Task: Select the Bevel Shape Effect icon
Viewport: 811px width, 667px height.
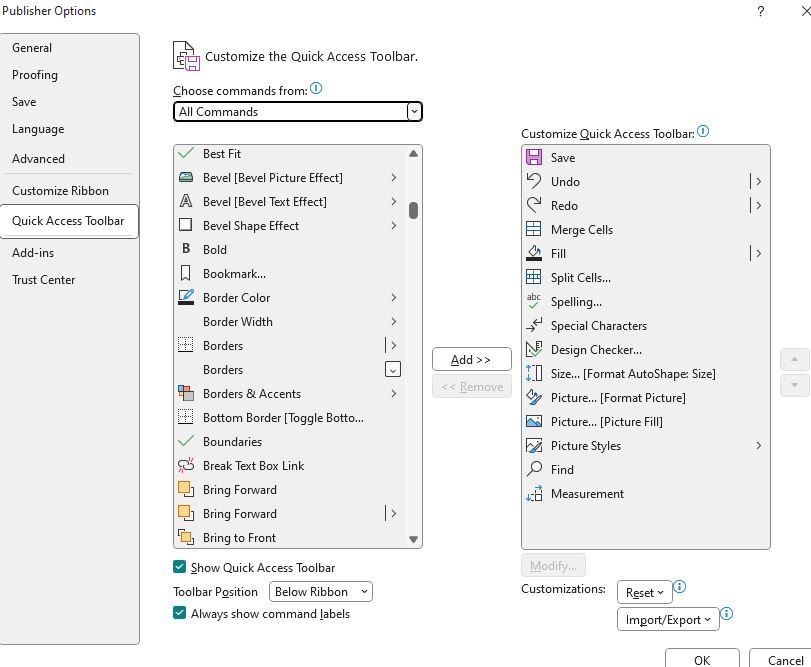Action: coord(186,225)
